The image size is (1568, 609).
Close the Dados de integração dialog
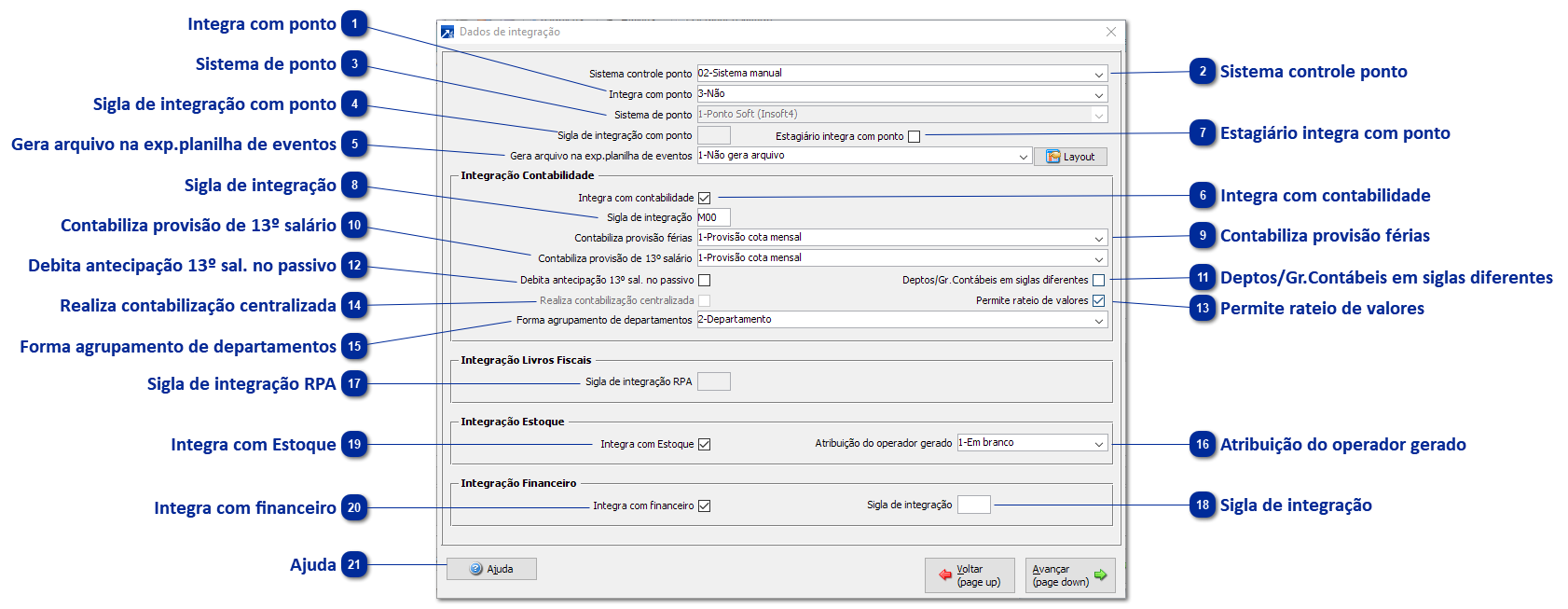coord(1110,32)
